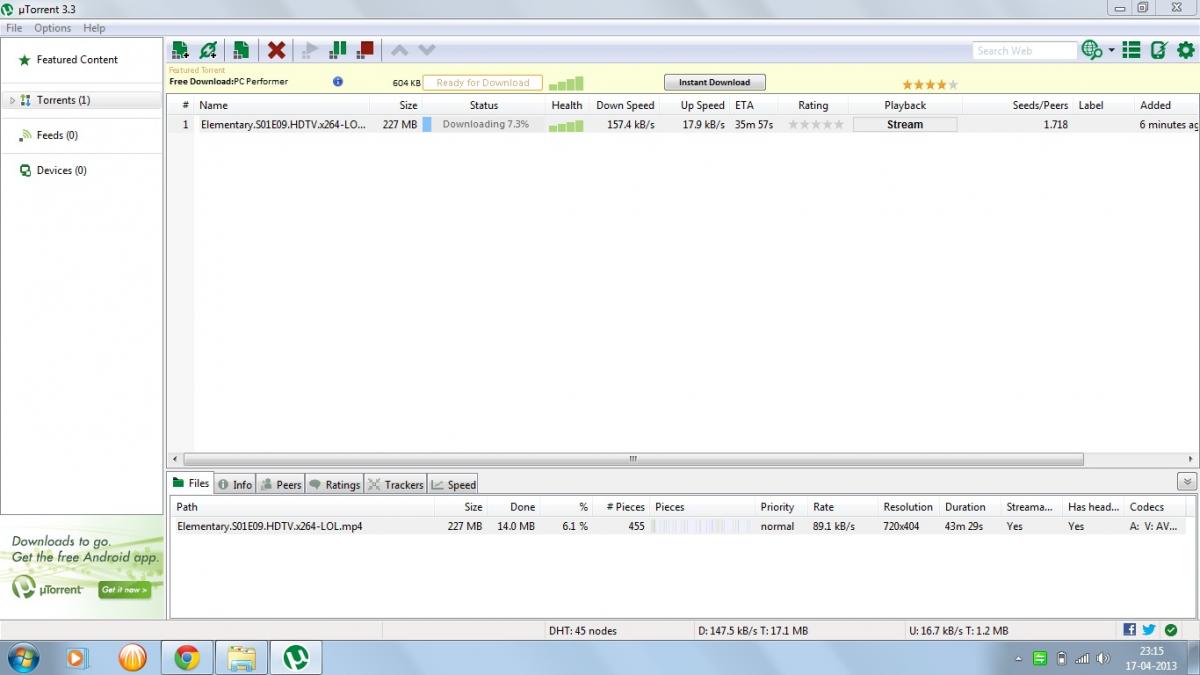Select the Elementary.S01E09 torrent row in the list
The width and height of the screenshot is (1200, 675).
point(682,125)
